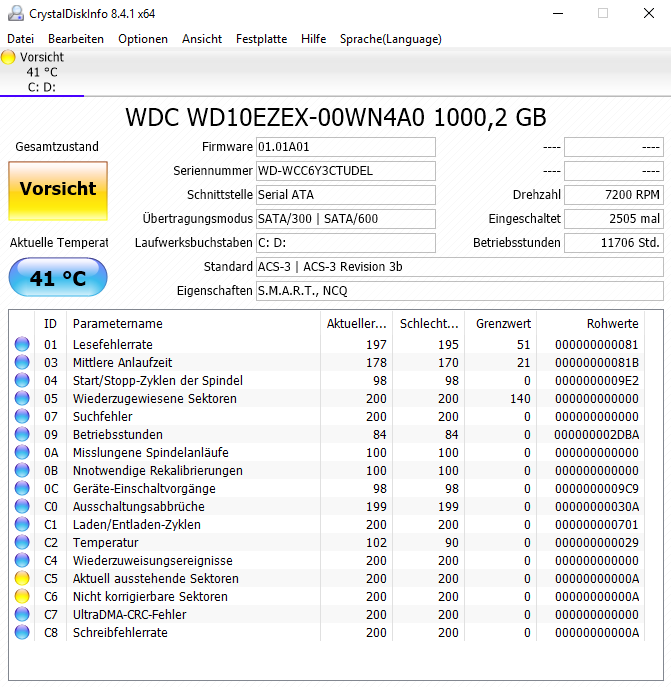Screen dimensions: 671x687
Task: Click raw value 000000000029 of Temperatur
Action: tap(596, 543)
